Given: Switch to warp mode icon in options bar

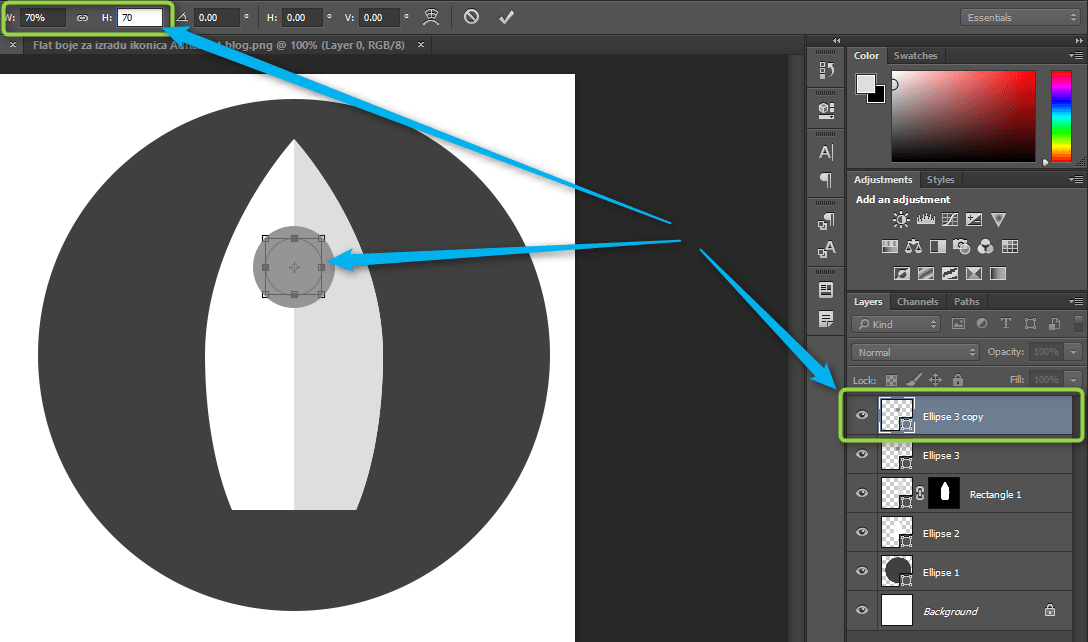Looking at the screenshot, I should [x=432, y=17].
